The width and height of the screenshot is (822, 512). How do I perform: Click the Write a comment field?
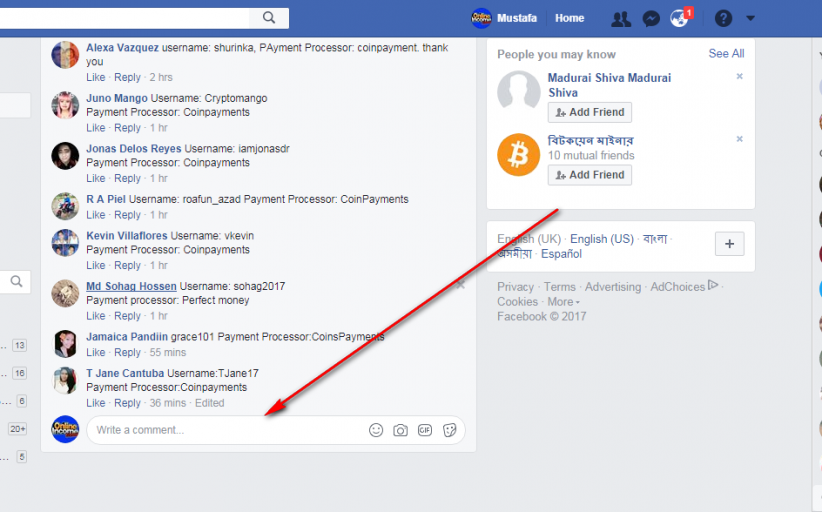pos(225,430)
